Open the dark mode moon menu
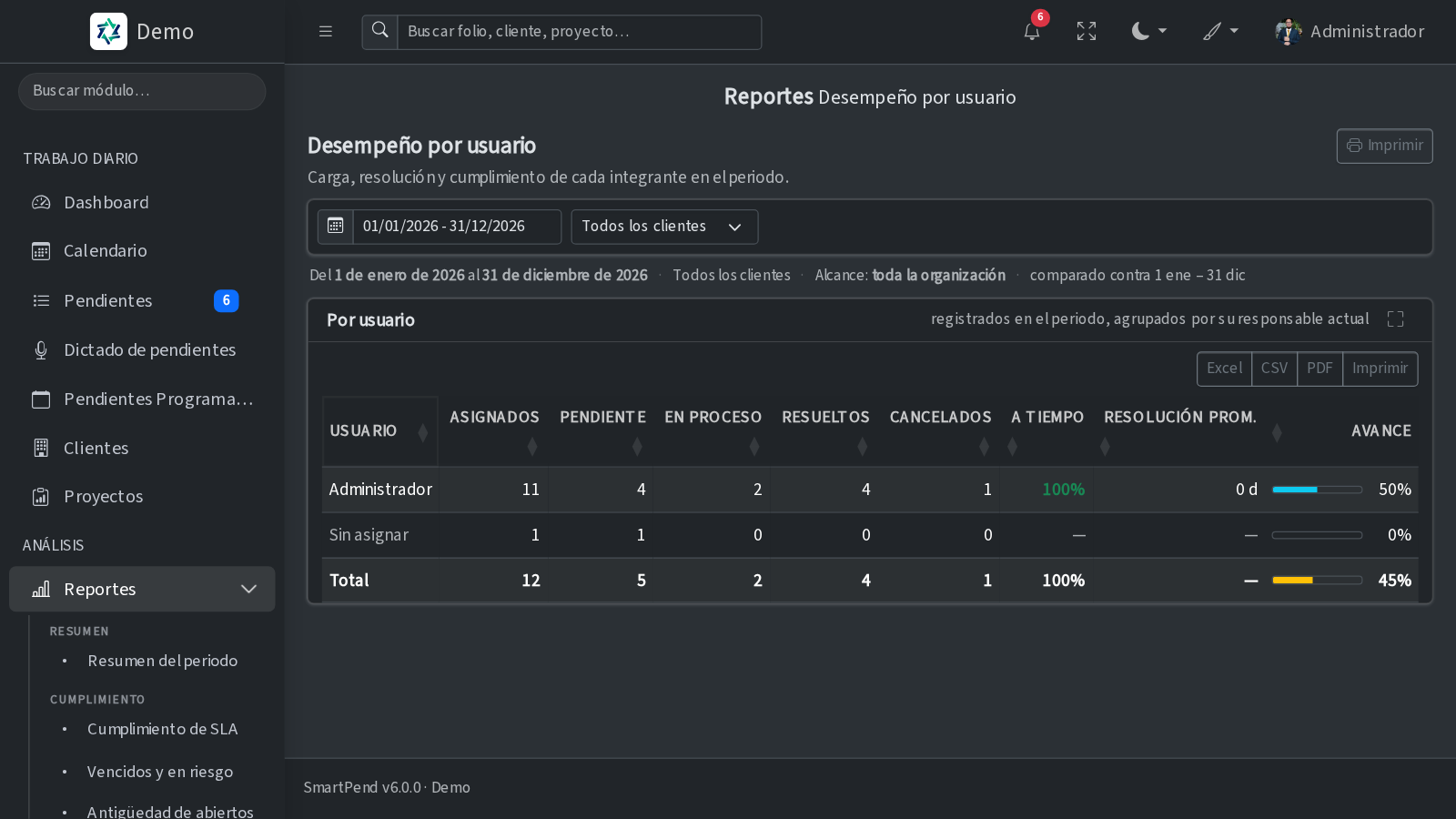Image resolution: width=1456 pixels, height=819 pixels. [x=1148, y=32]
